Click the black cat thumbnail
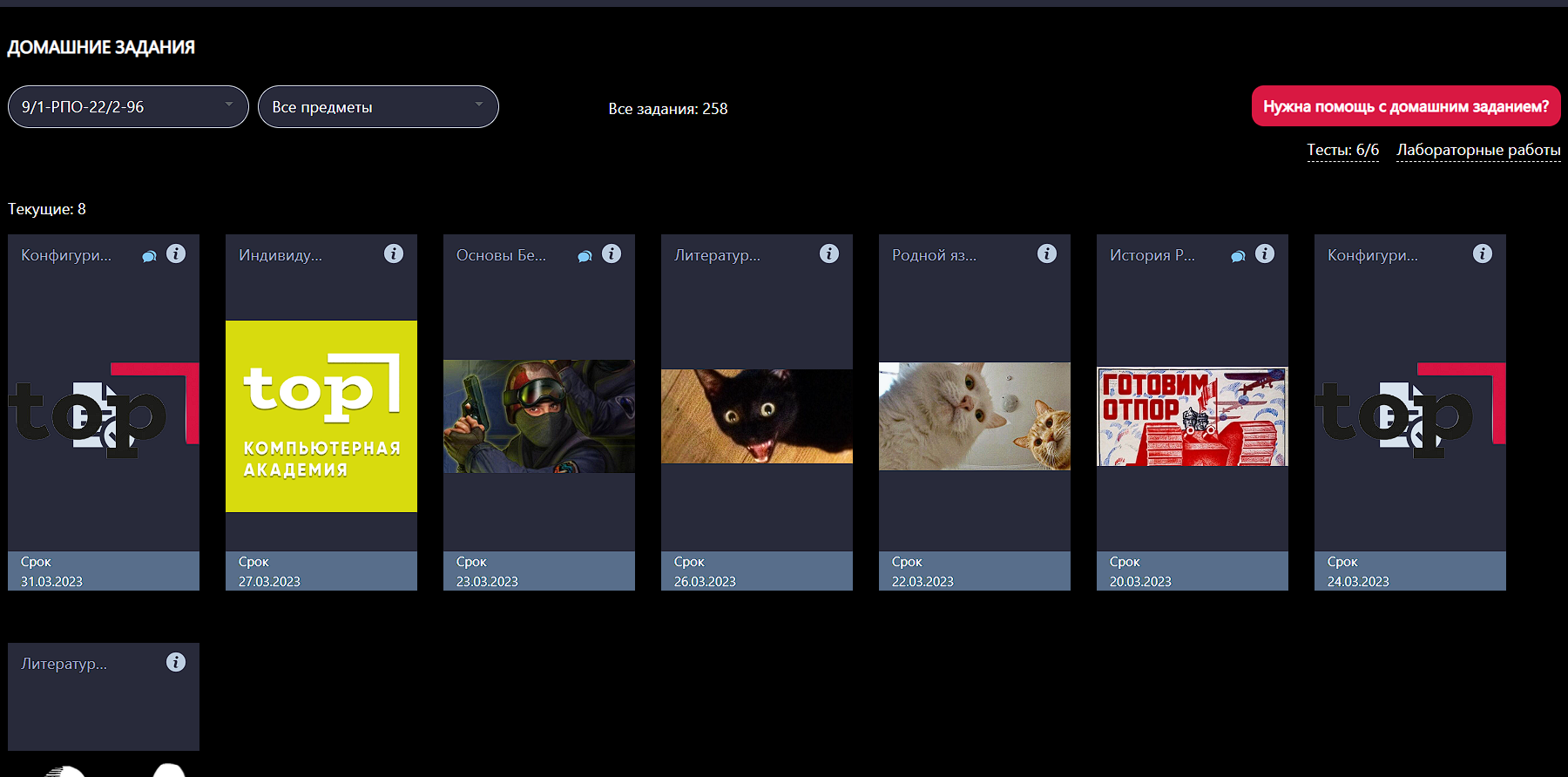1568x777 pixels. pyautogui.click(x=757, y=416)
